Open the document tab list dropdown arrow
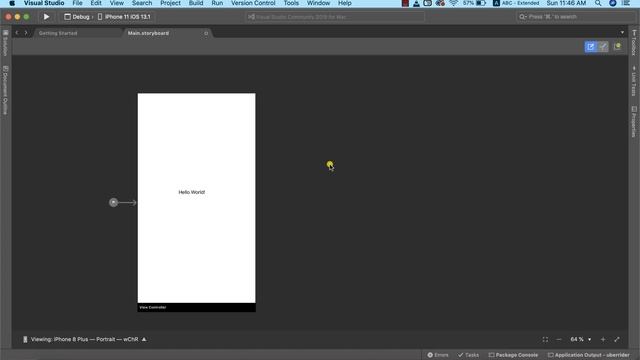640x360 pixels. [x=622, y=33]
